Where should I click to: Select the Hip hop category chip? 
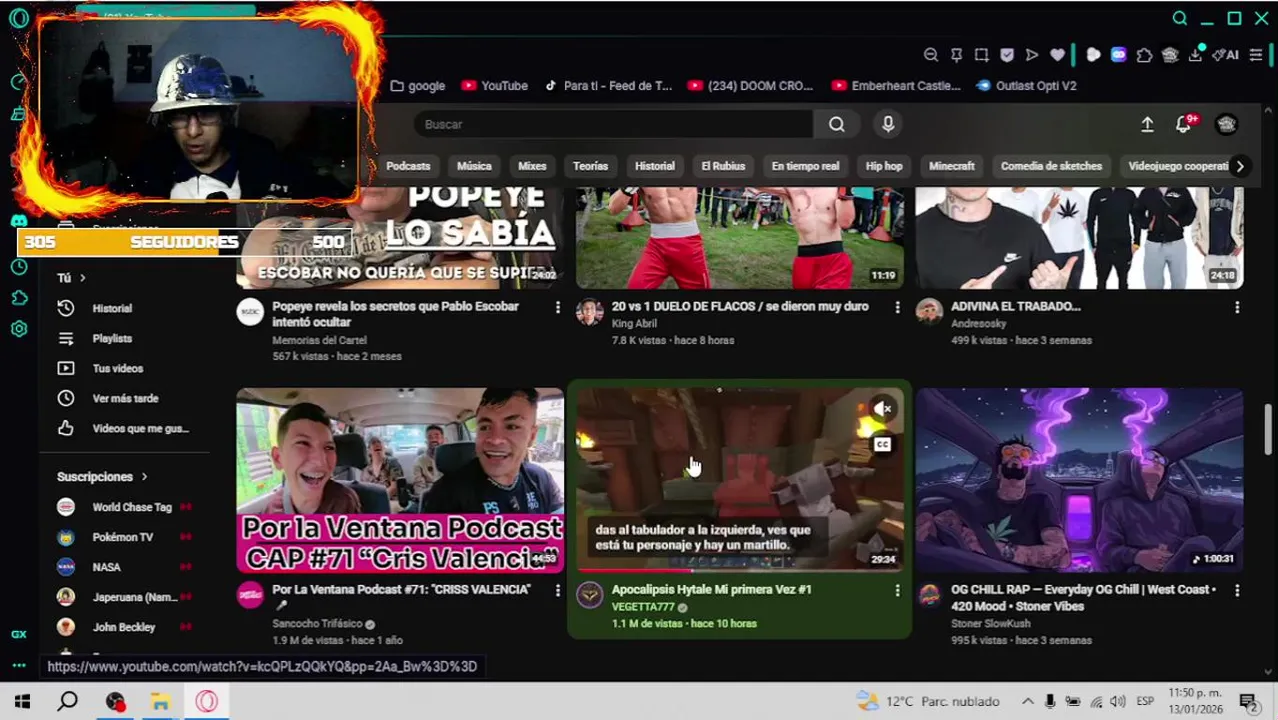[x=884, y=166]
